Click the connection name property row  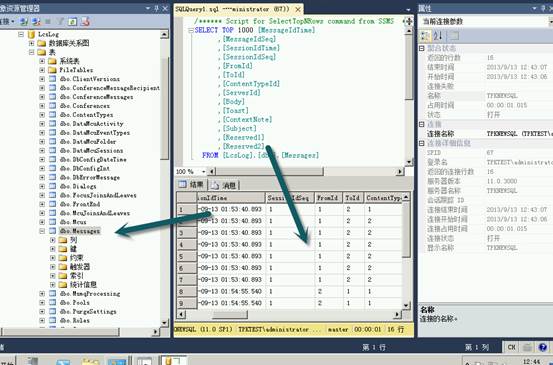tap(486, 134)
